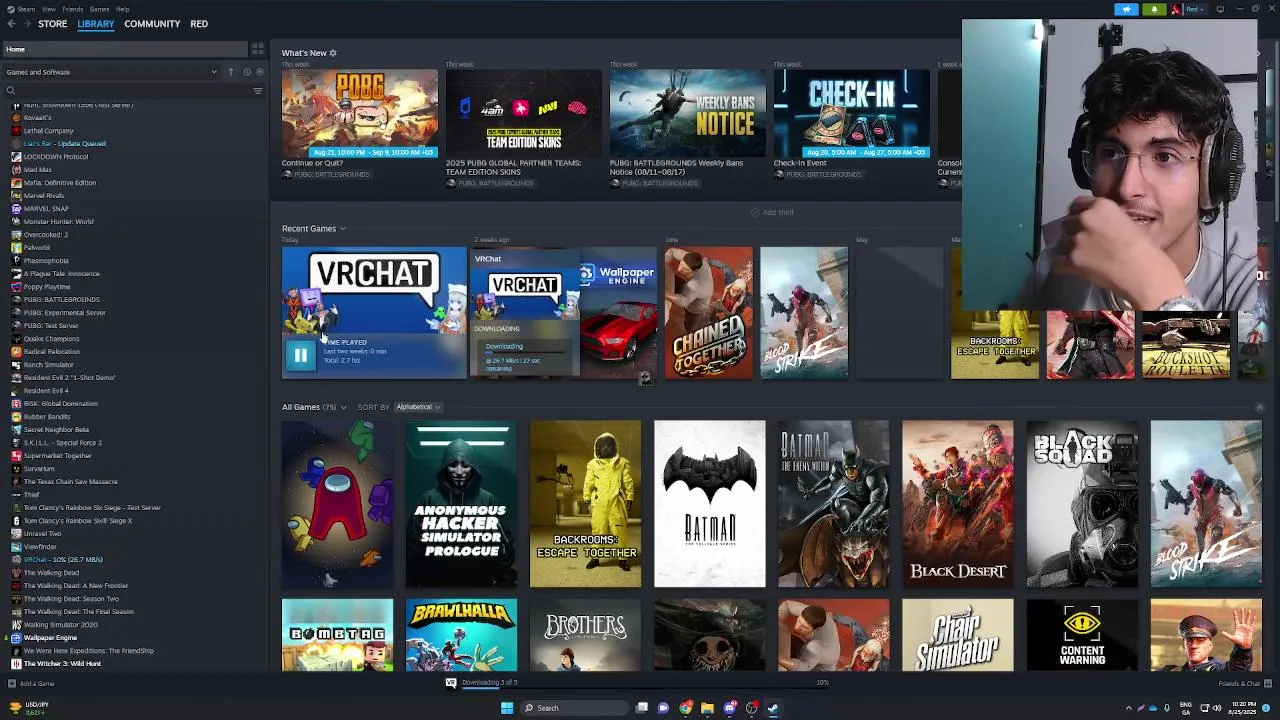Open the Among Us game cover

pyautogui.click(x=337, y=504)
